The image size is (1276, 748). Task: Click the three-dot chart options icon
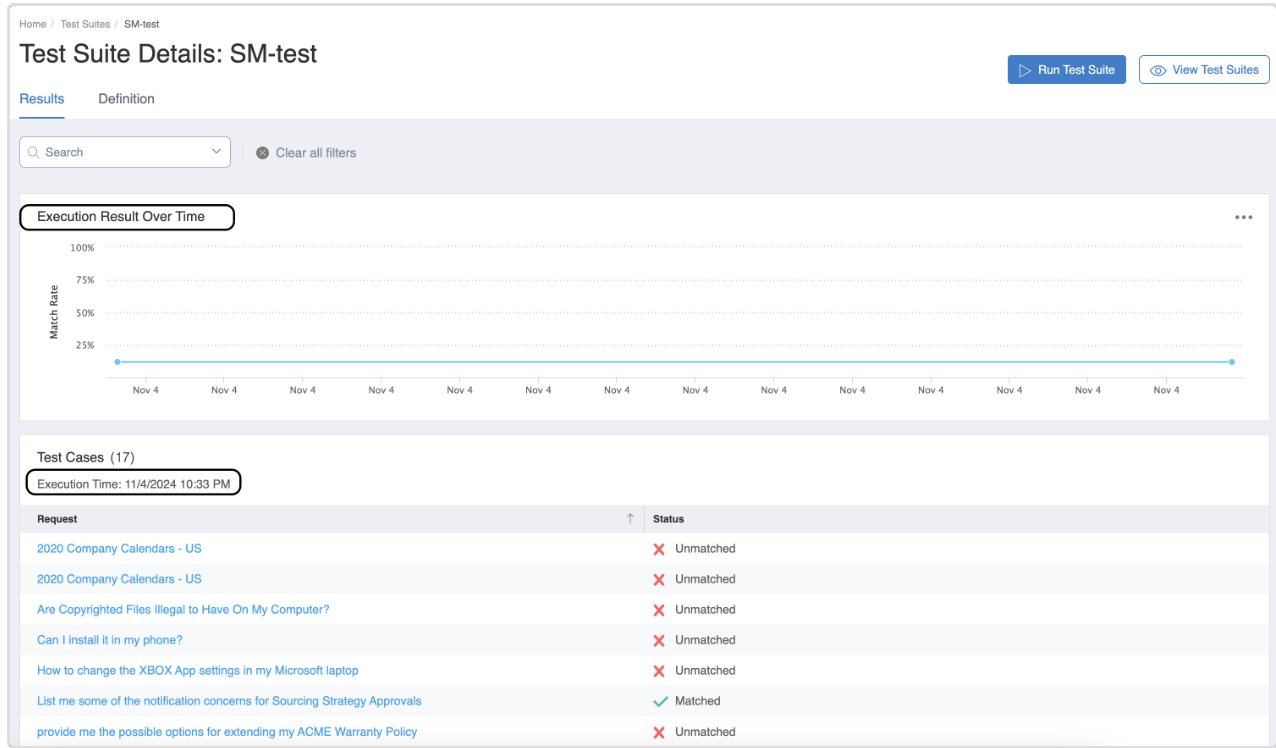(1243, 217)
